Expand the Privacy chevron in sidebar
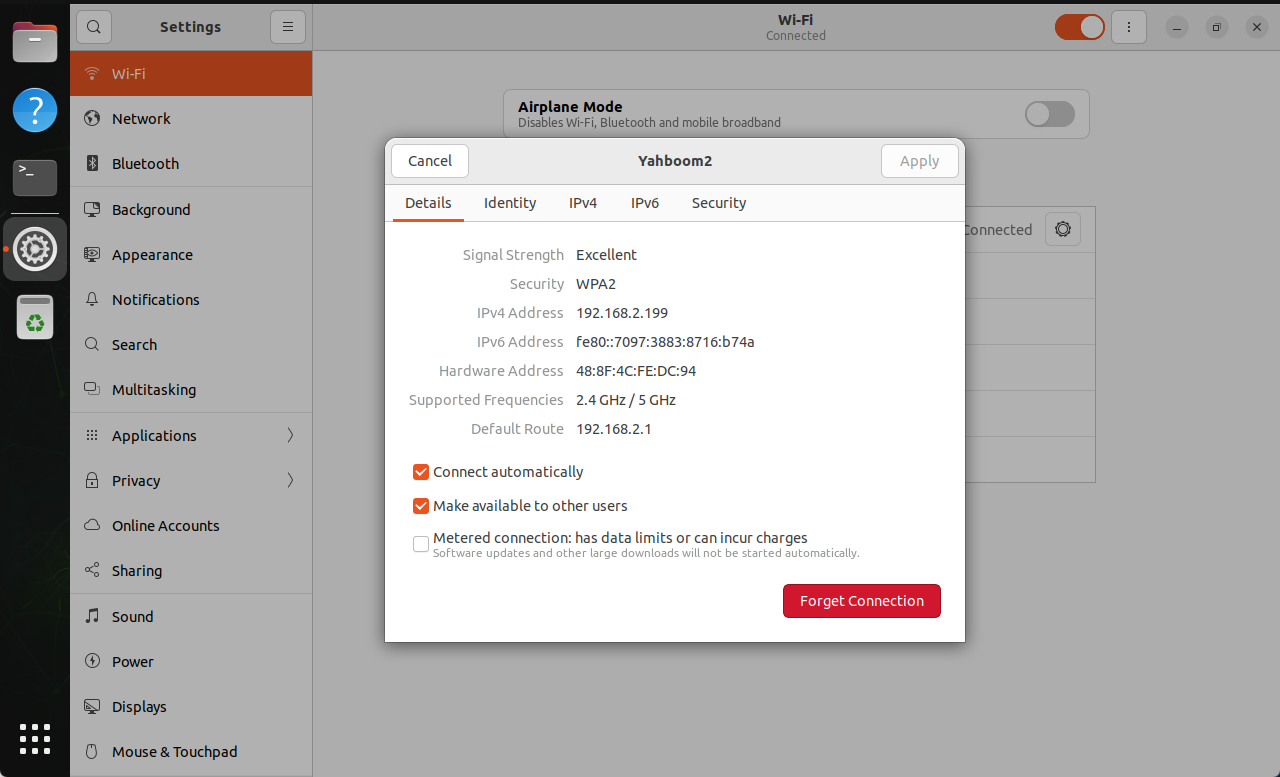The image size is (1280, 777). [291, 480]
